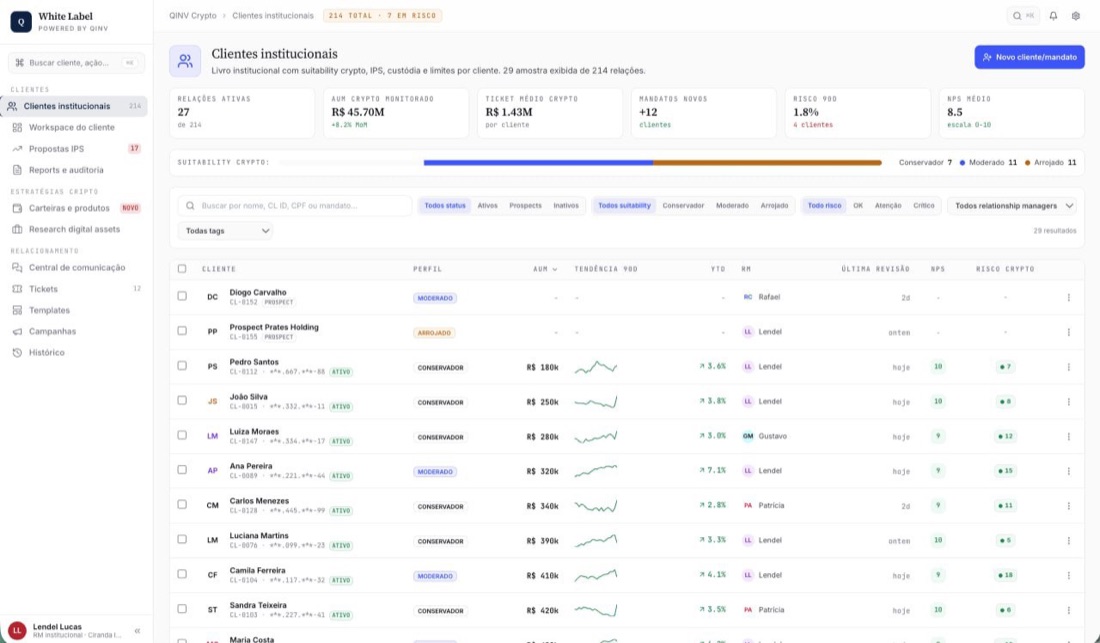Select the João Silva row checkbox

182,400
